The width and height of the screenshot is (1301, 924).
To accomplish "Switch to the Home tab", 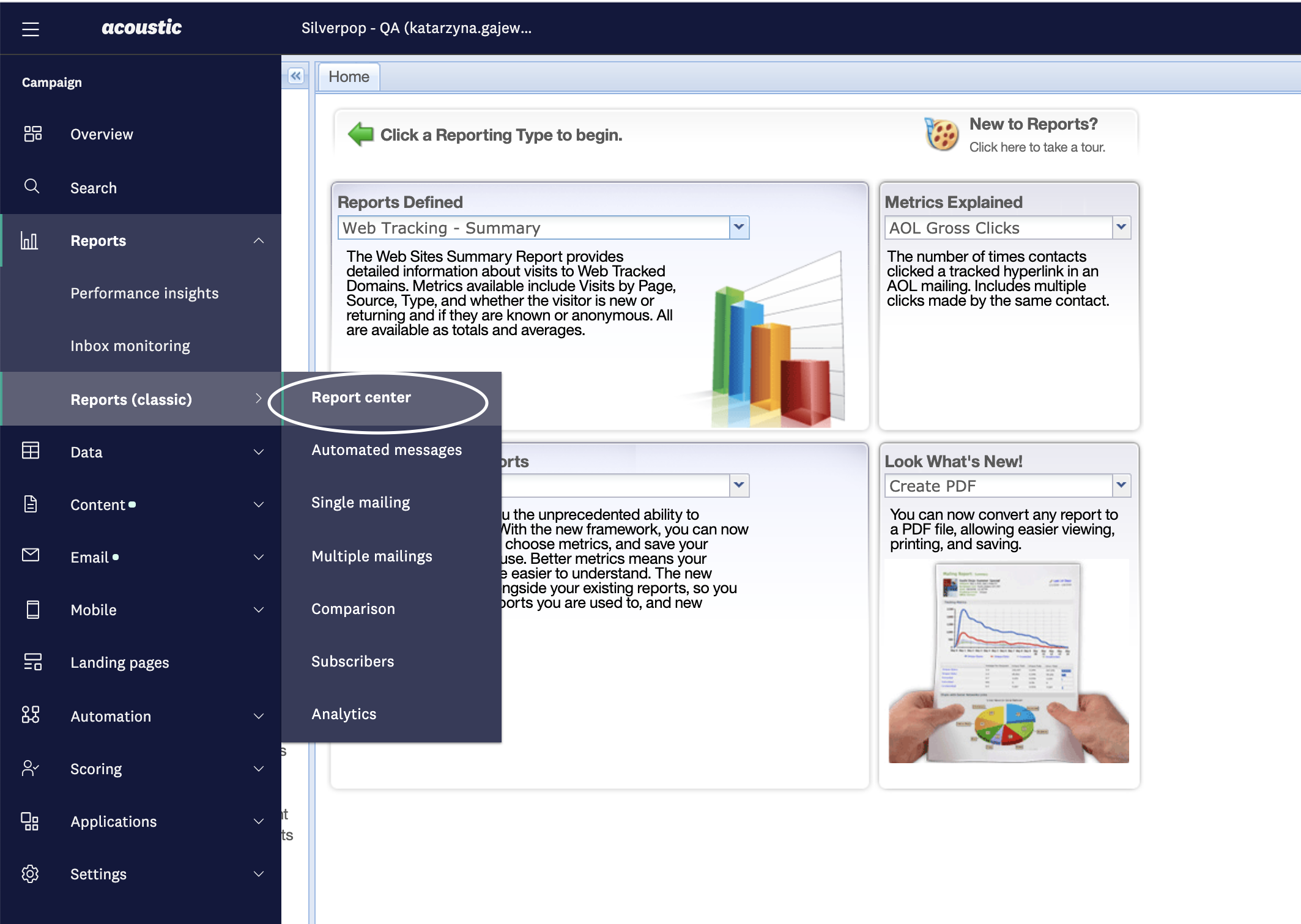I will pyautogui.click(x=349, y=77).
